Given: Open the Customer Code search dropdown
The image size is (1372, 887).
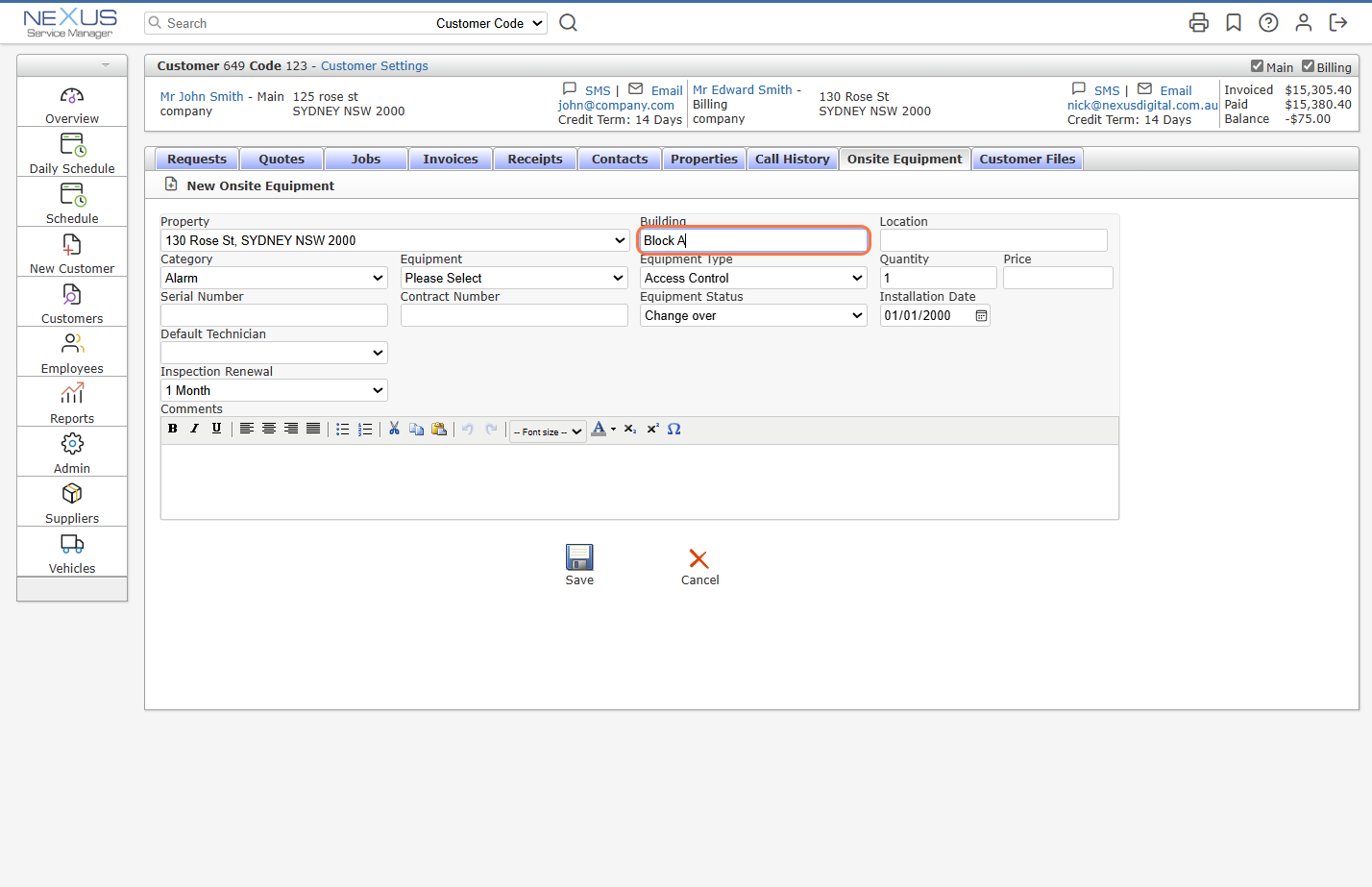Looking at the screenshot, I should click(489, 23).
